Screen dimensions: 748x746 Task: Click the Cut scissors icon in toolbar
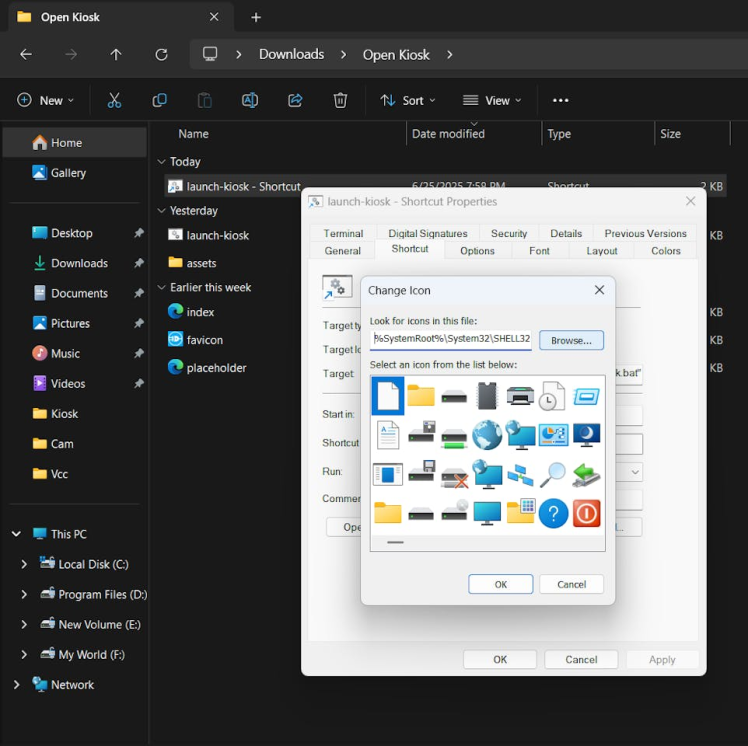114,100
